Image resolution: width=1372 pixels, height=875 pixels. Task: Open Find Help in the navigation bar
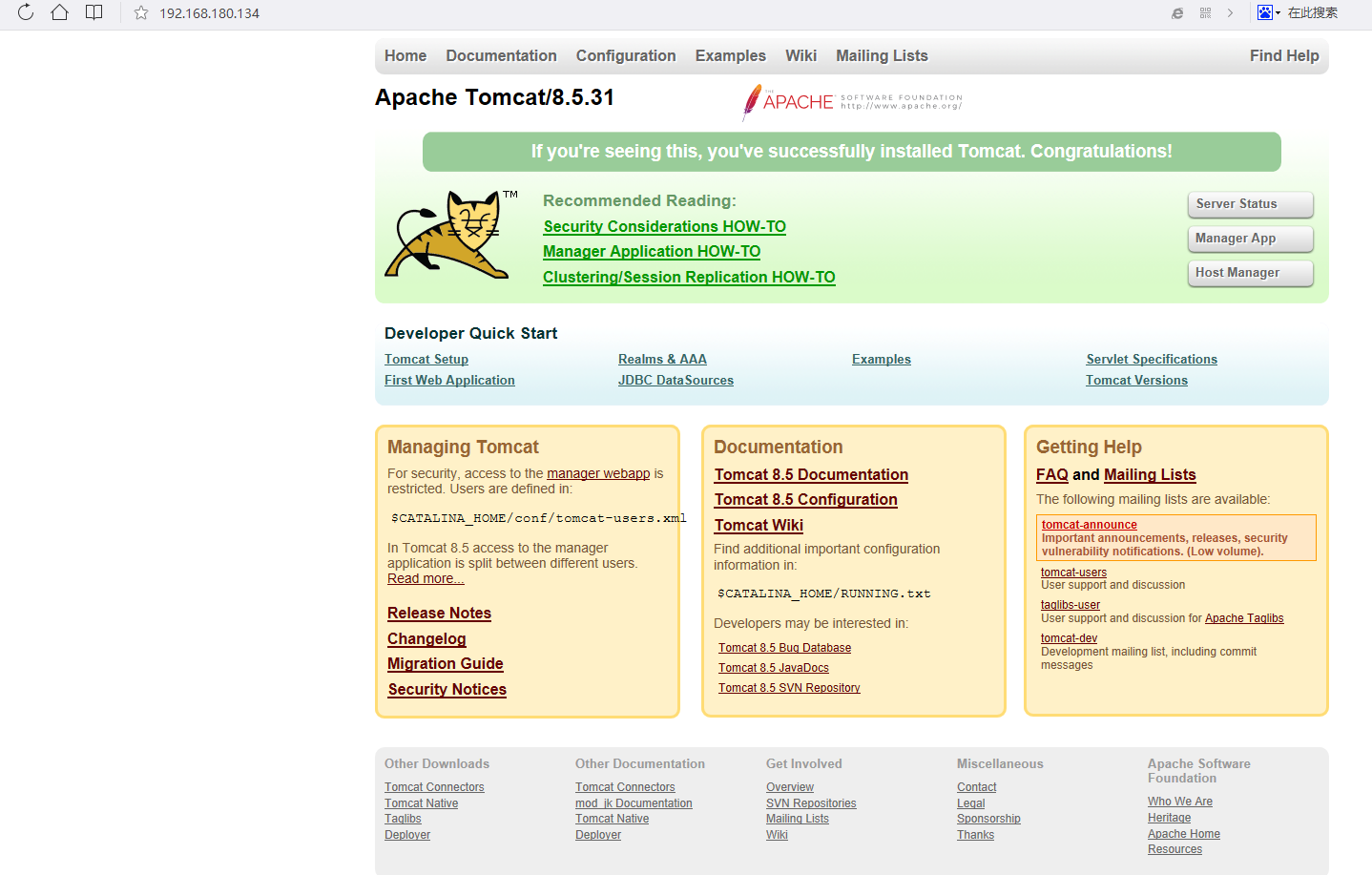click(1284, 56)
